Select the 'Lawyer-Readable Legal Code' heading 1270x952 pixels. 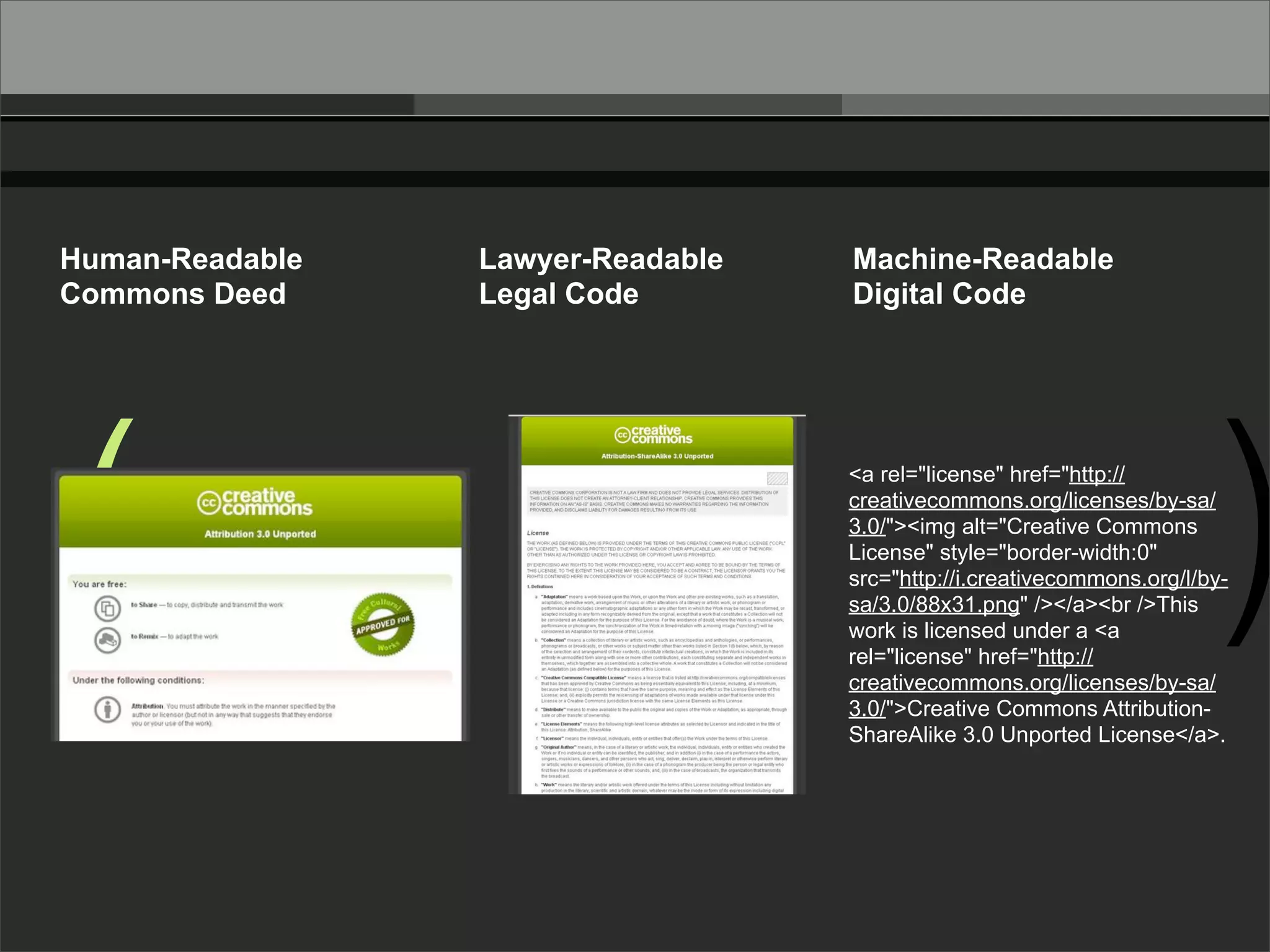click(x=600, y=276)
